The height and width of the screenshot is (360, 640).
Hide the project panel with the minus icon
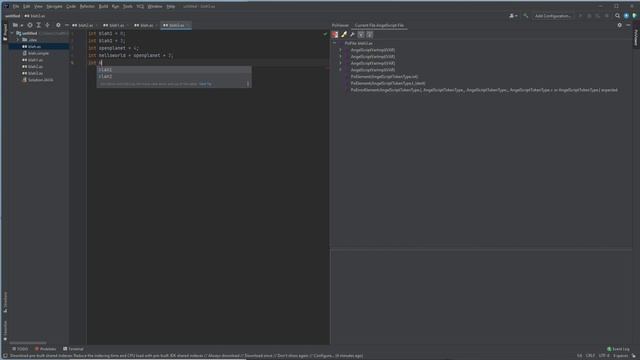[x=67, y=25]
